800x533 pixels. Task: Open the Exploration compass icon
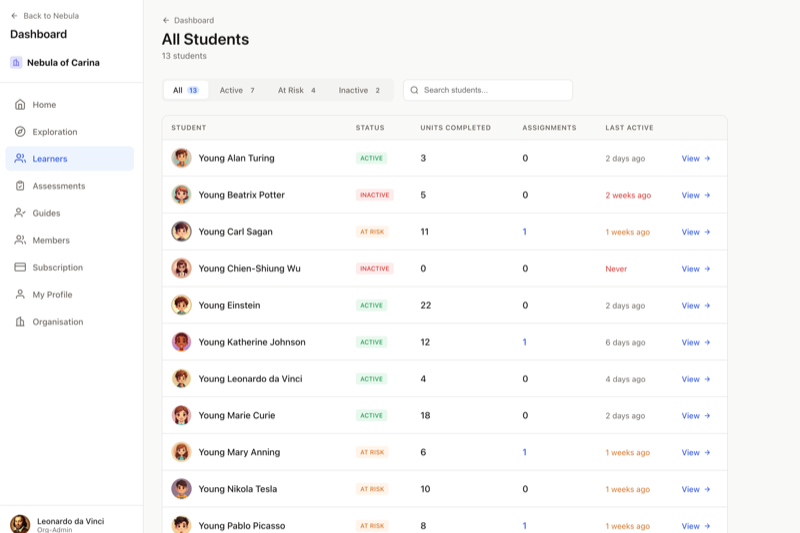20,132
